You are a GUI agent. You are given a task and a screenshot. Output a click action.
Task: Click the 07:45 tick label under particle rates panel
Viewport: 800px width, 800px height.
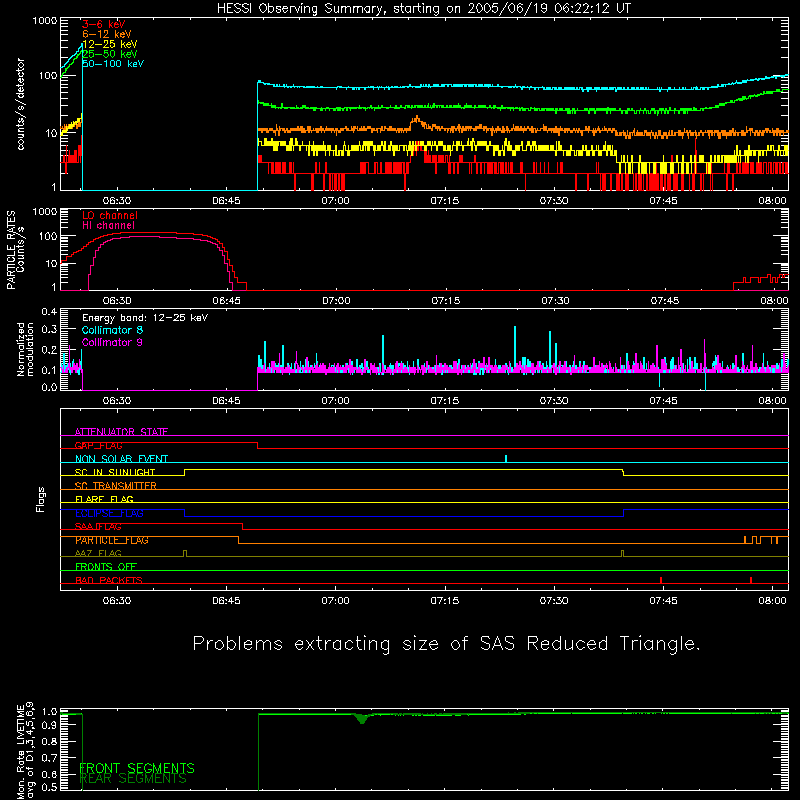pos(664,301)
